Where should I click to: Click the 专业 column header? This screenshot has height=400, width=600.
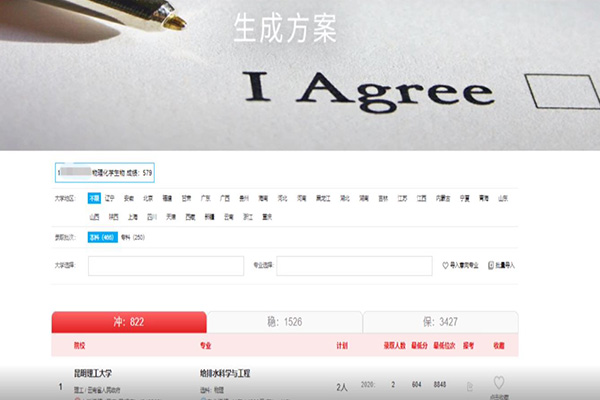pos(205,346)
